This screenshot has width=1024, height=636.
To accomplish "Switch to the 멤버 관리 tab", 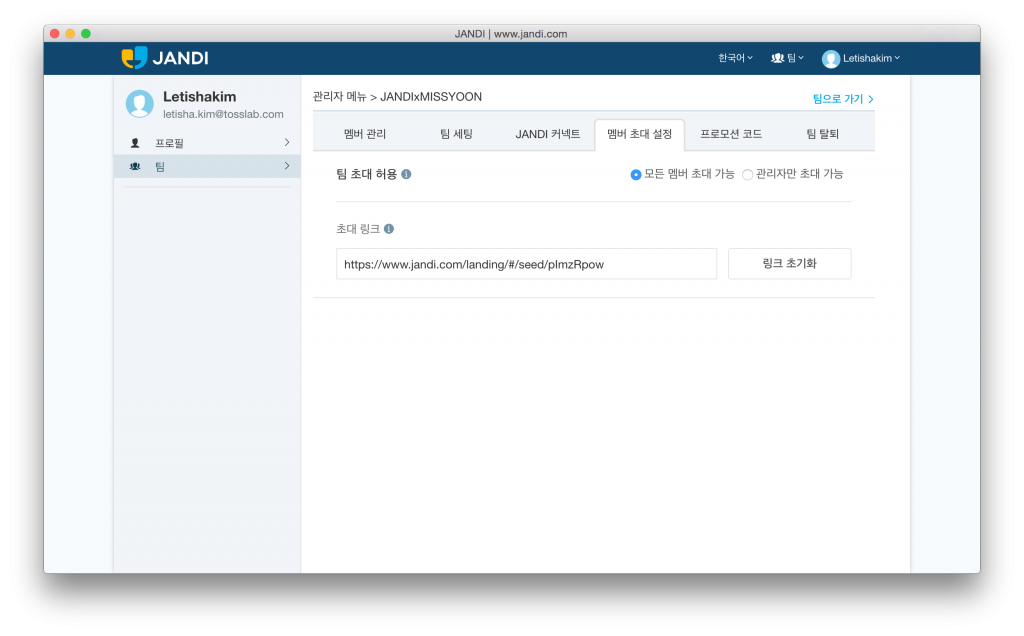I will coord(364,134).
